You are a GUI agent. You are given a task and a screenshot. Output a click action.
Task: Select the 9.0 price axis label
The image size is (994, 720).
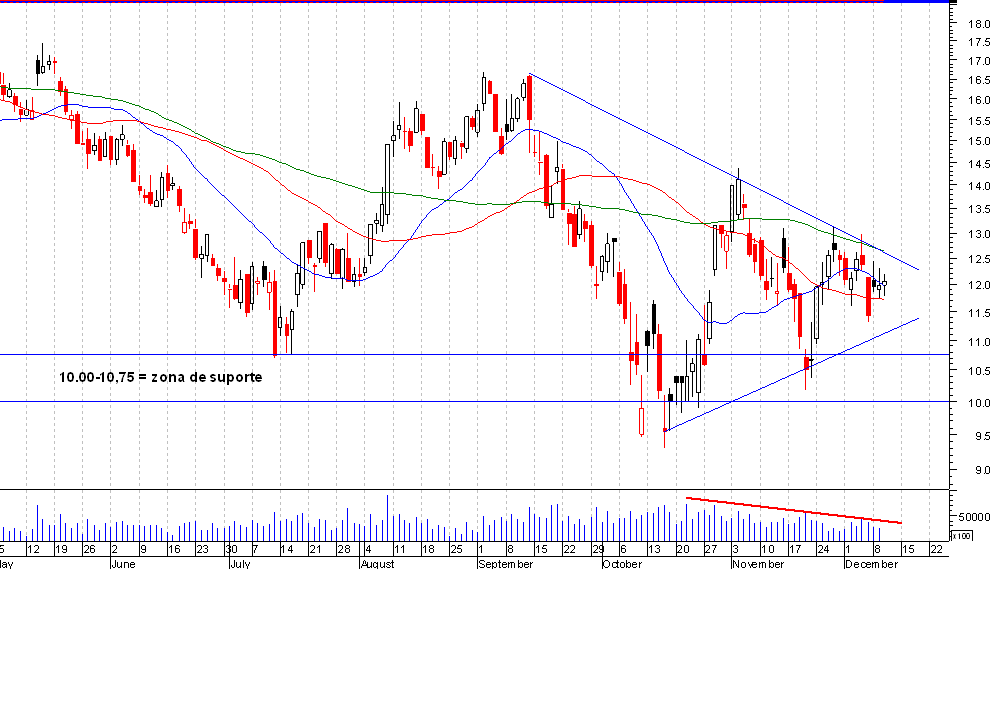[982, 470]
